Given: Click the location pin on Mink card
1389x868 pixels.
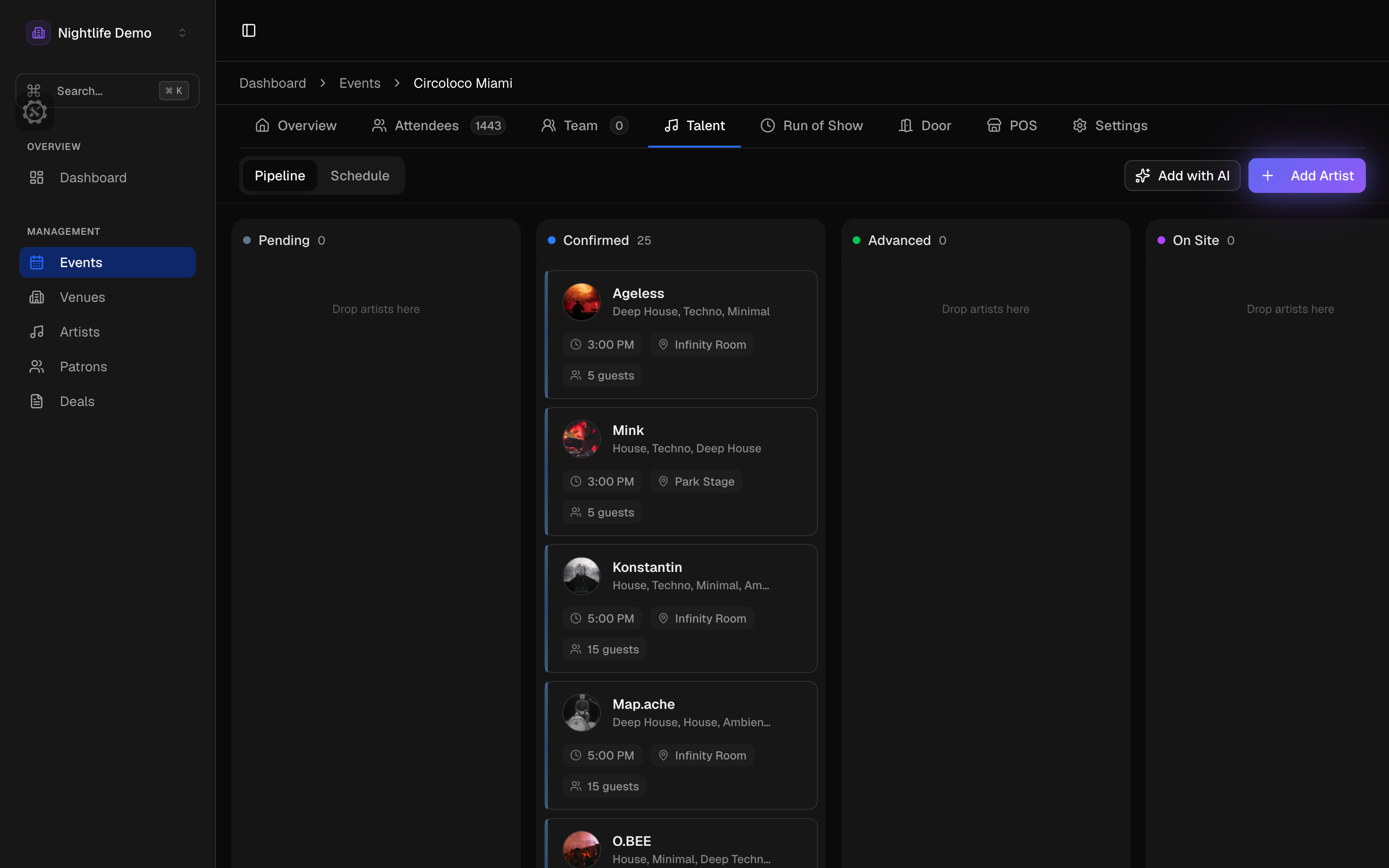Looking at the screenshot, I should (x=663, y=482).
